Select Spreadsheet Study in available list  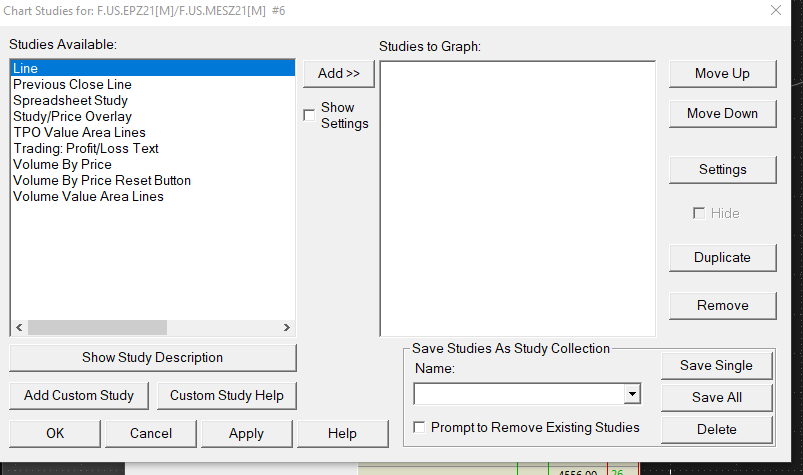pos(70,100)
